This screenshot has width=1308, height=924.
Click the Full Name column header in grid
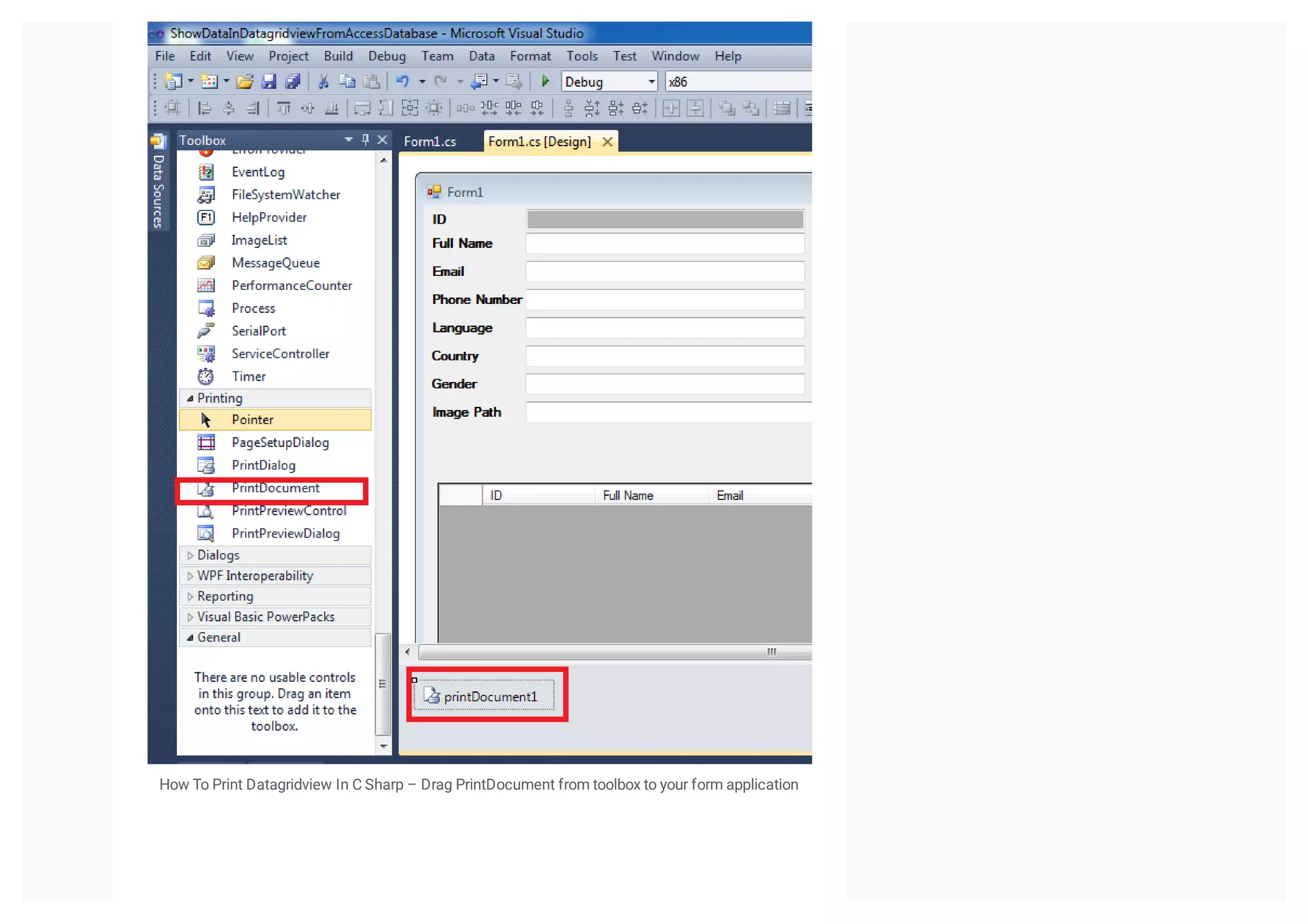coord(651,496)
